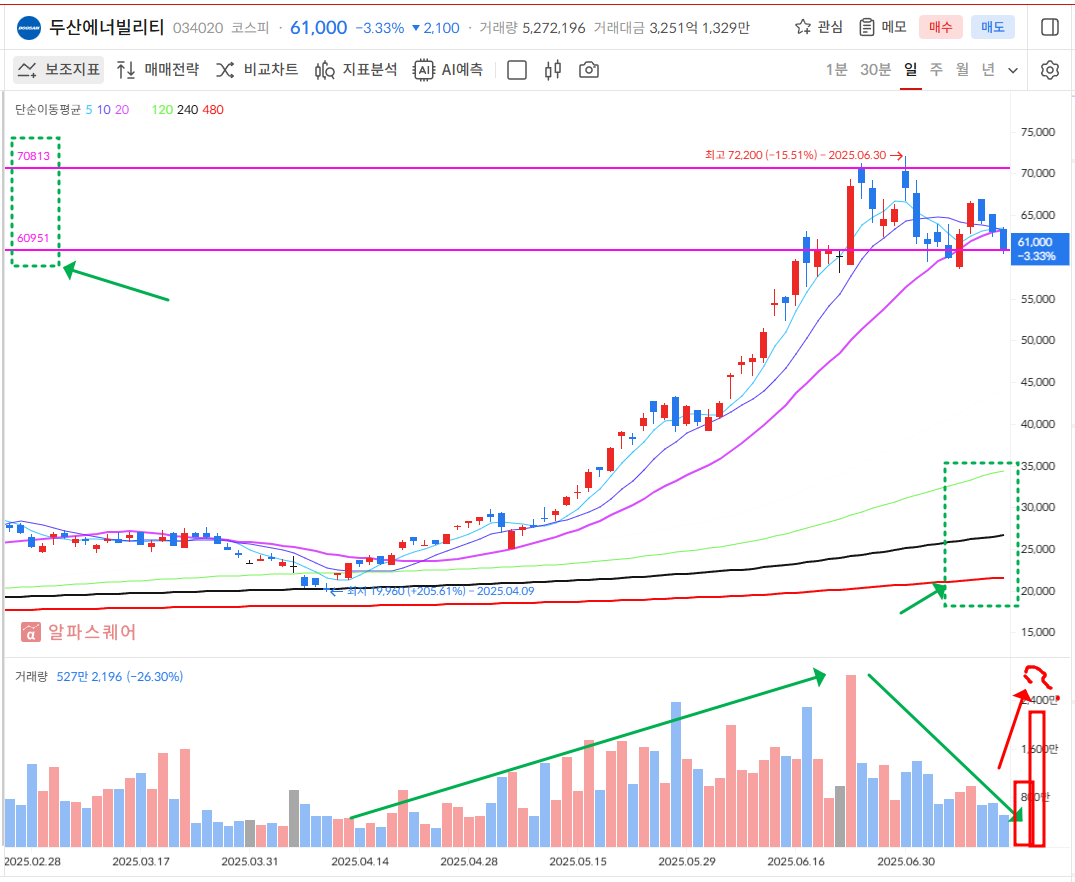Toggle the side panel layout icon
This screenshot has width=1075, height=882.
[1050, 27]
